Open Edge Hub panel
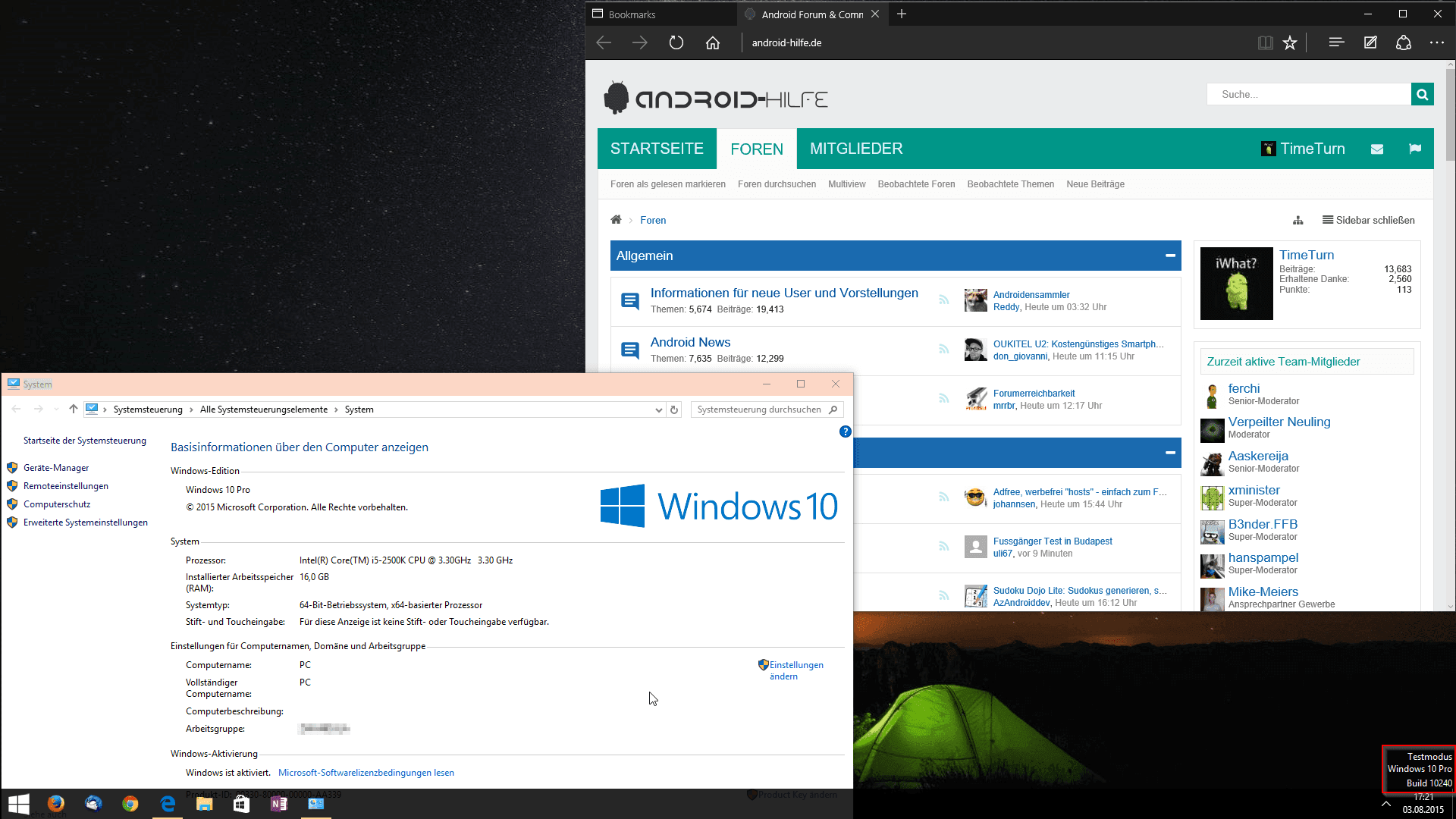The image size is (1456, 819). tap(1336, 42)
